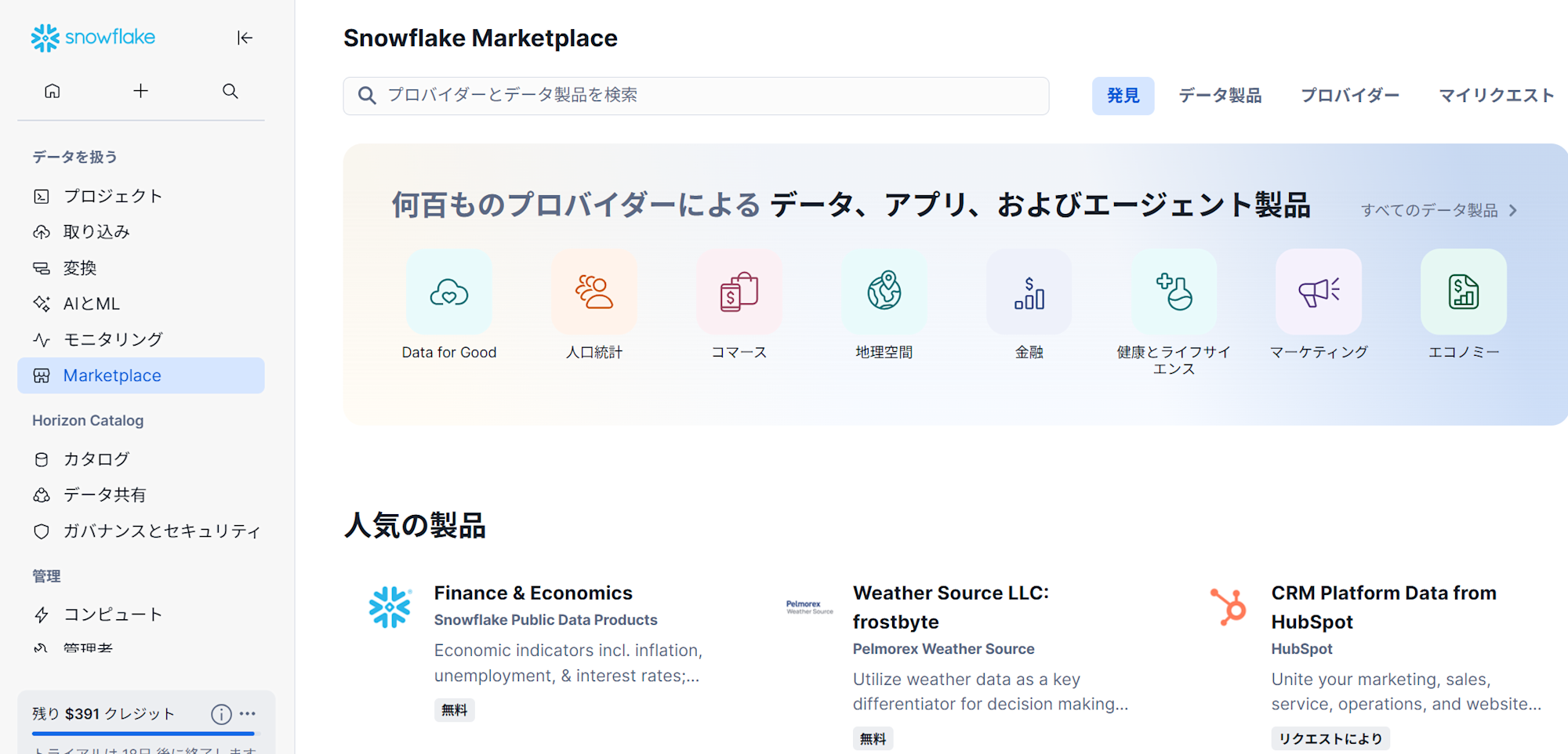The height and width of the screenshot is (754, 1568).
Task: Open CRM Platform Data from HubSpot
Action: (x=1384, y=607)
